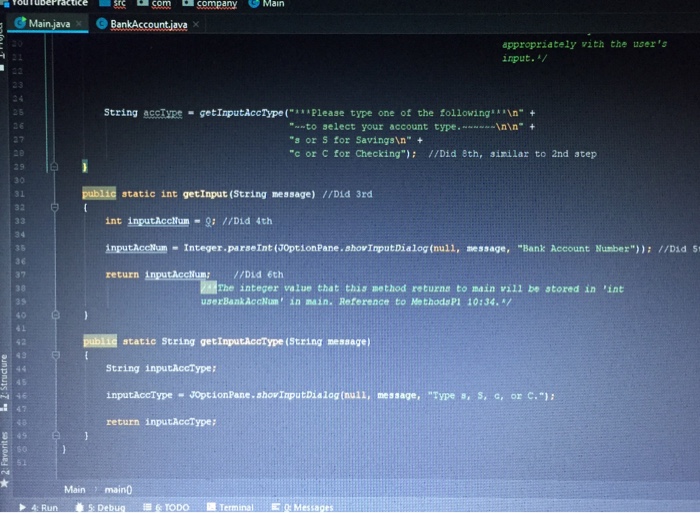Click getInputAccType method declaration on line 42
Viewport: 700px width, 513px height.
tap(242, 342)
